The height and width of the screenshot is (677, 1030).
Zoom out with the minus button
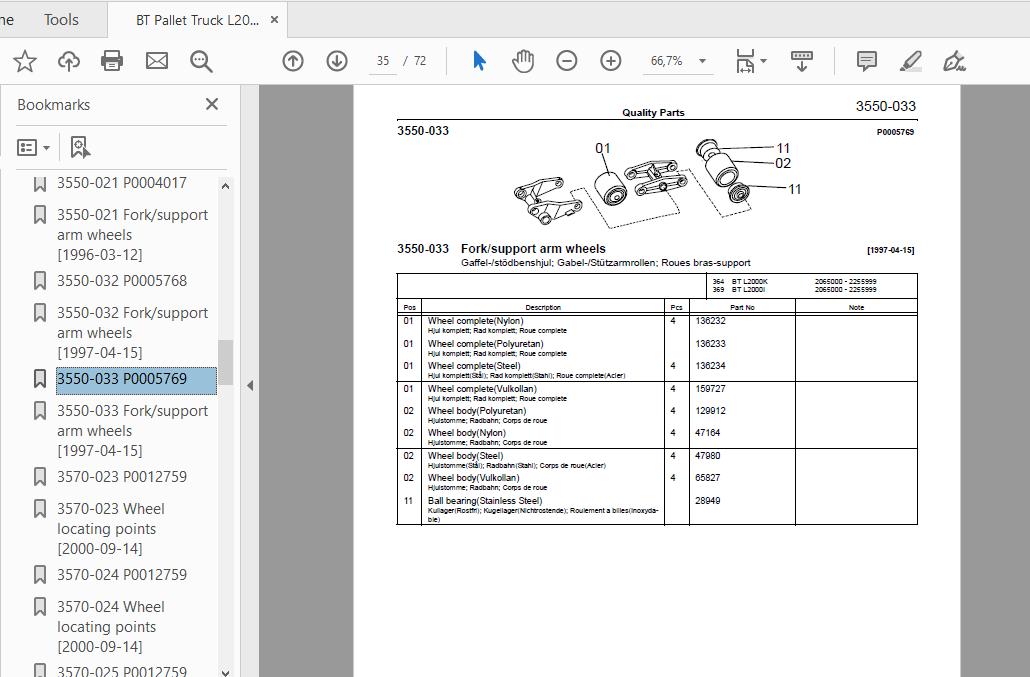pos(567,61)
